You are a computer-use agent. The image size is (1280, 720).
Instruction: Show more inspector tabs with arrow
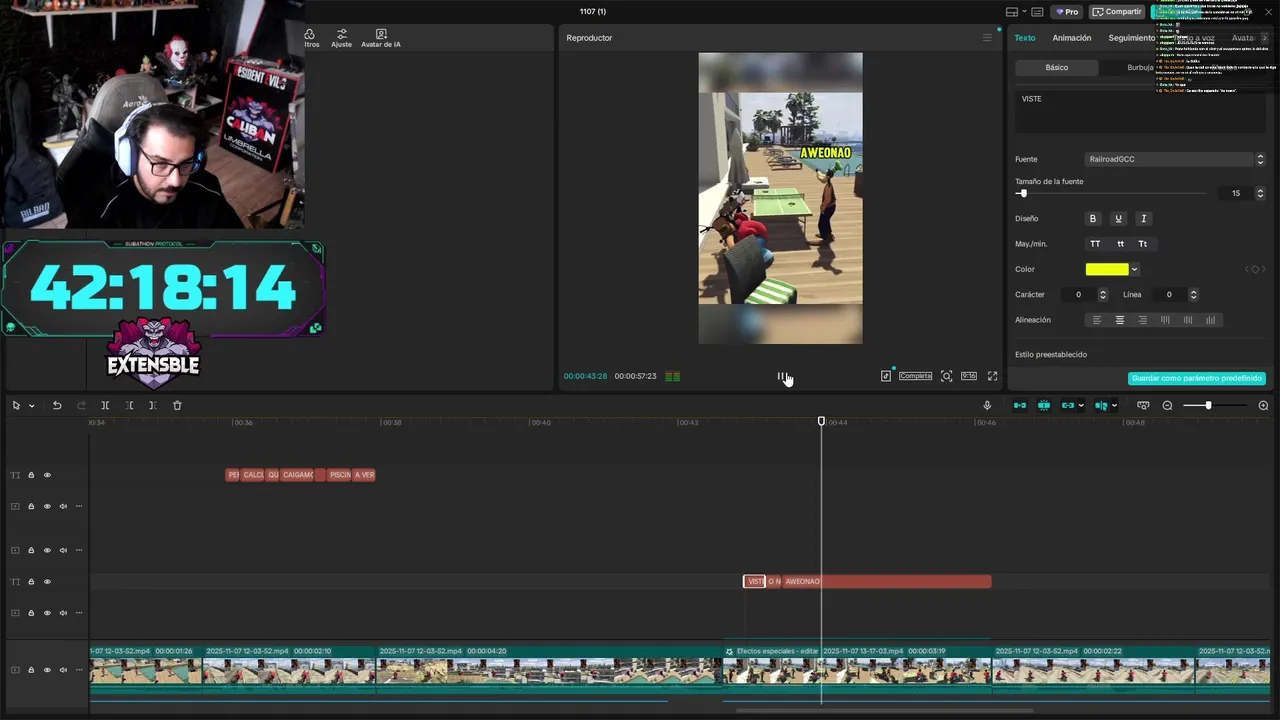pyautogui.click(x=1264, y=38)
